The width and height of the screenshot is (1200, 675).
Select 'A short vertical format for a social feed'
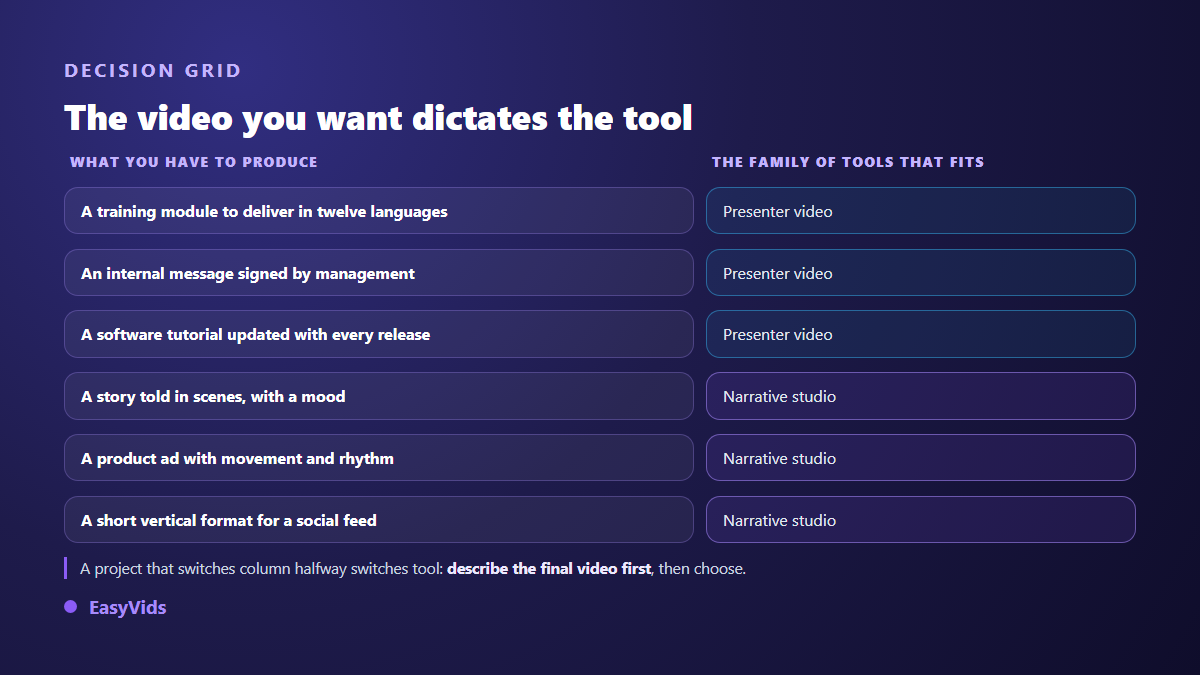point(379,520)
